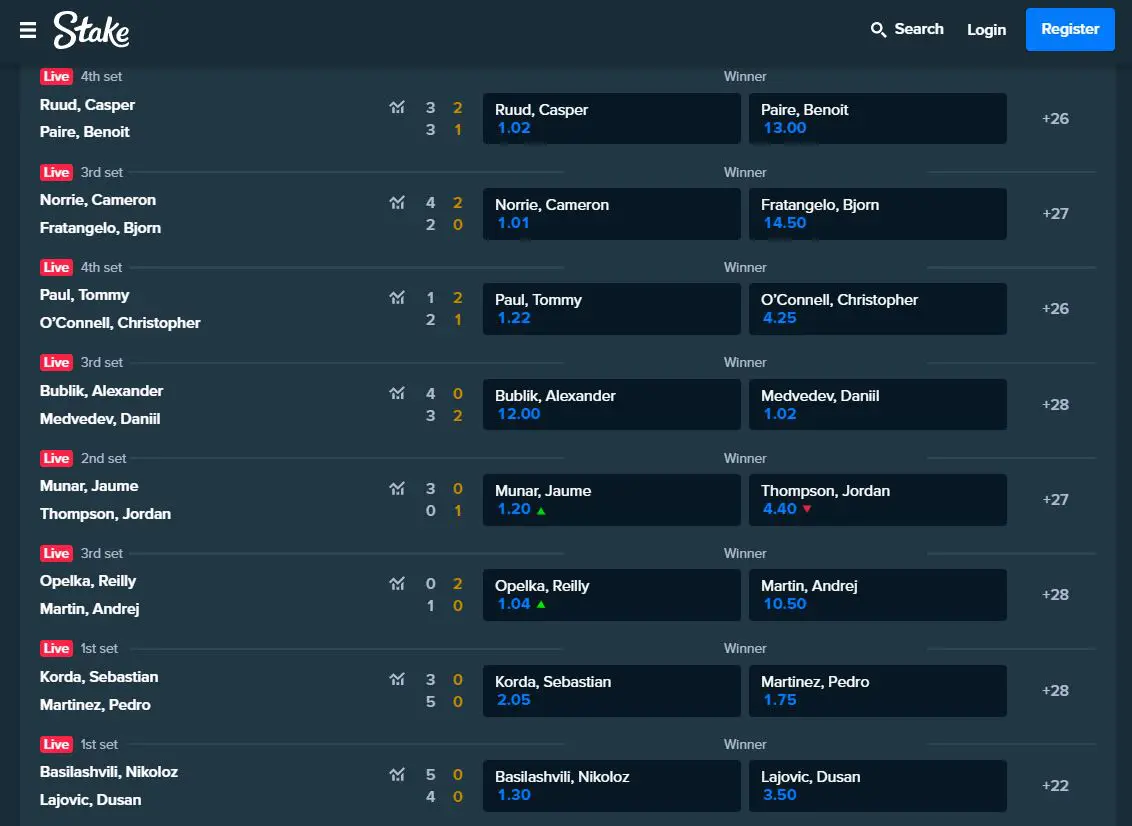Screen dimensions: 1132x826
Task: Open the Opelka, Reilly match page
Action: coord(88,581)
